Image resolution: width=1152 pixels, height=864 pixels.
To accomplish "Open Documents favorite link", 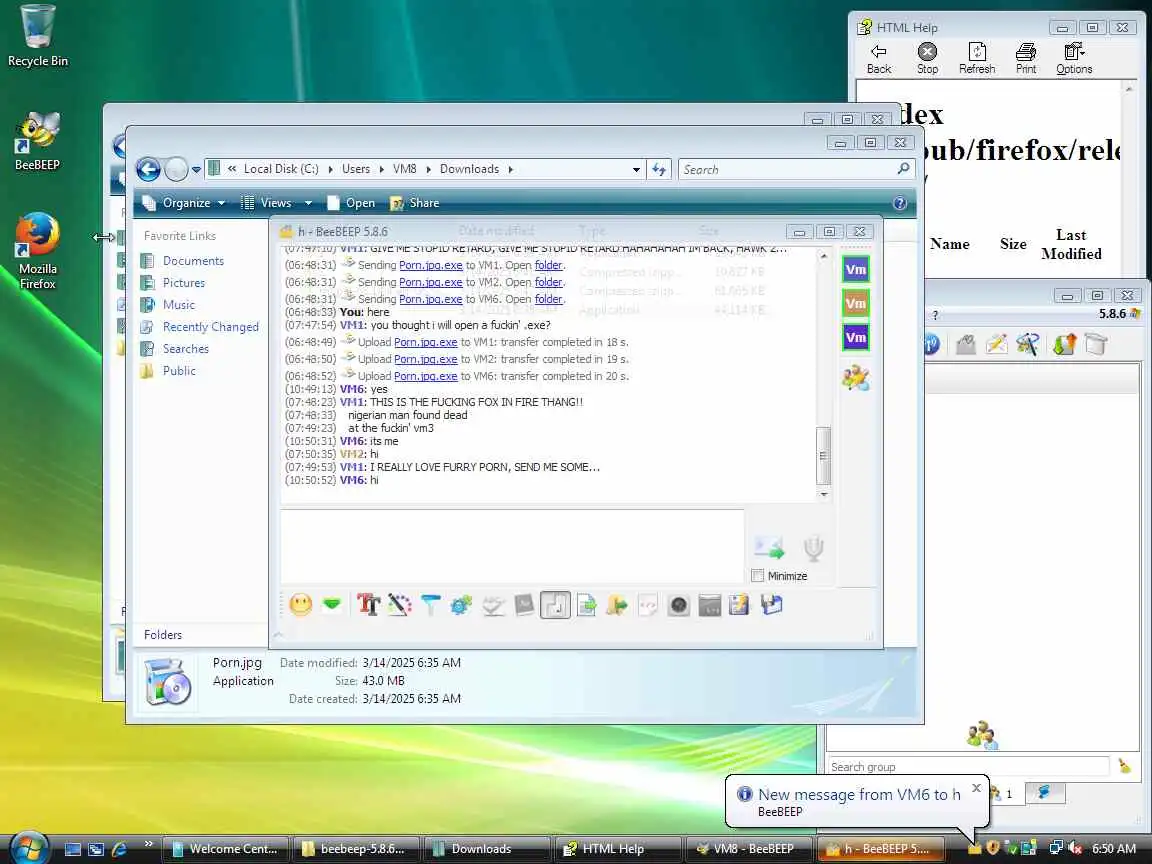I will (193, 261).
